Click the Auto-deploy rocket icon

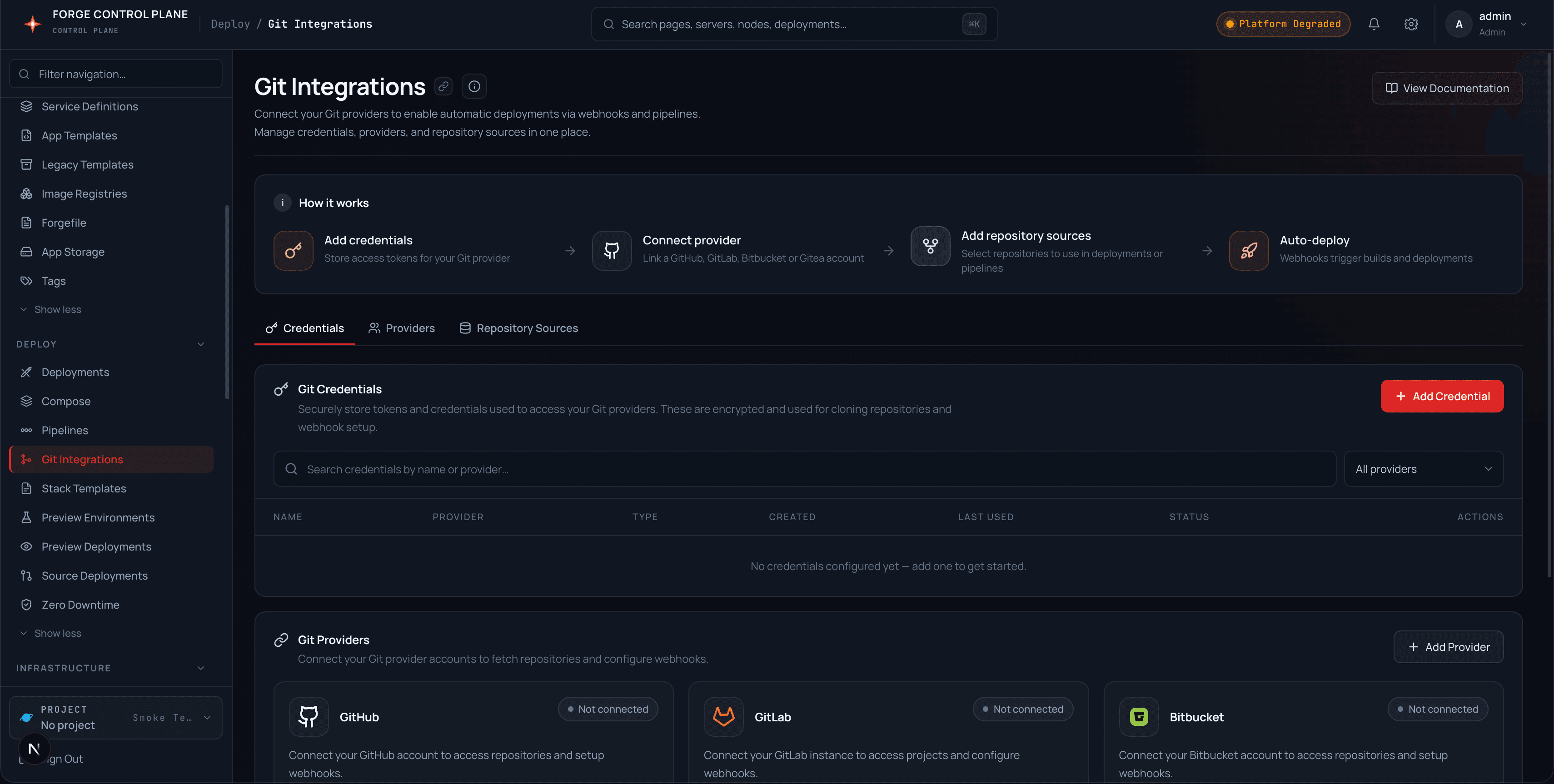1249,250
